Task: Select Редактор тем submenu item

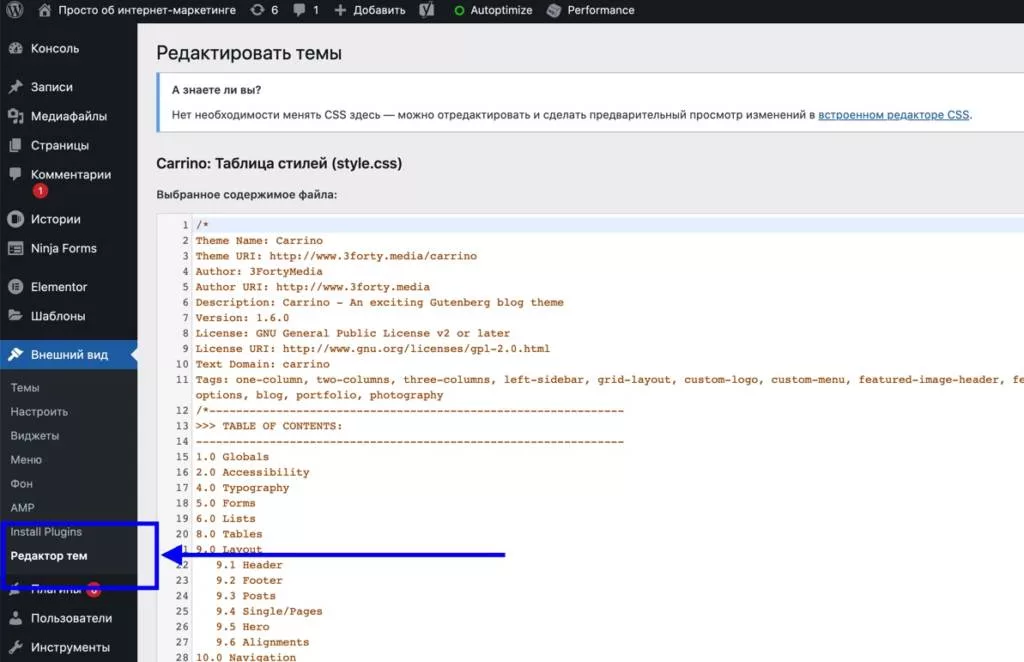Action: tap(49, 556)
